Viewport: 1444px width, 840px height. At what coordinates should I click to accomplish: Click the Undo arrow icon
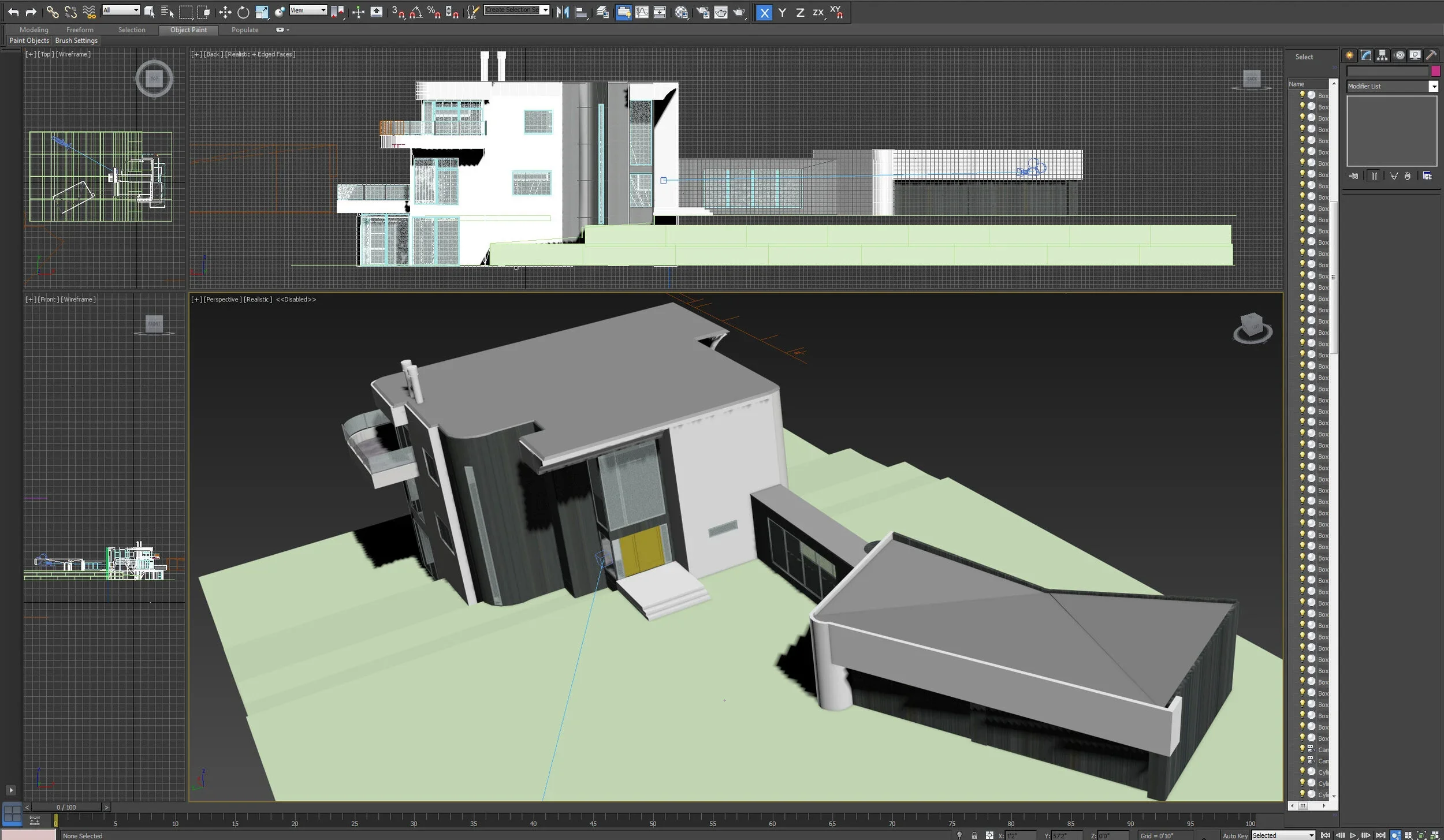13,12
